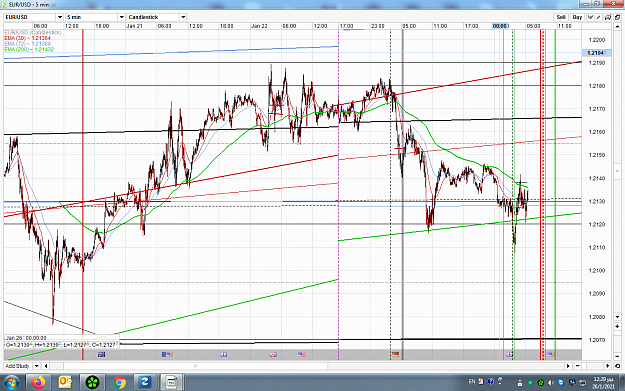Click the vertical zoom out minus button

pos(617,356)
